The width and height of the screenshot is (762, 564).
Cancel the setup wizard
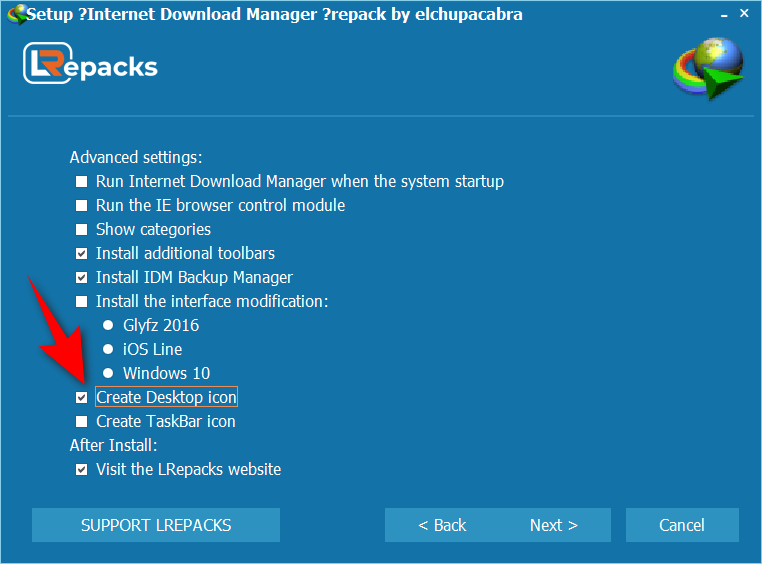tap(682, 525)
